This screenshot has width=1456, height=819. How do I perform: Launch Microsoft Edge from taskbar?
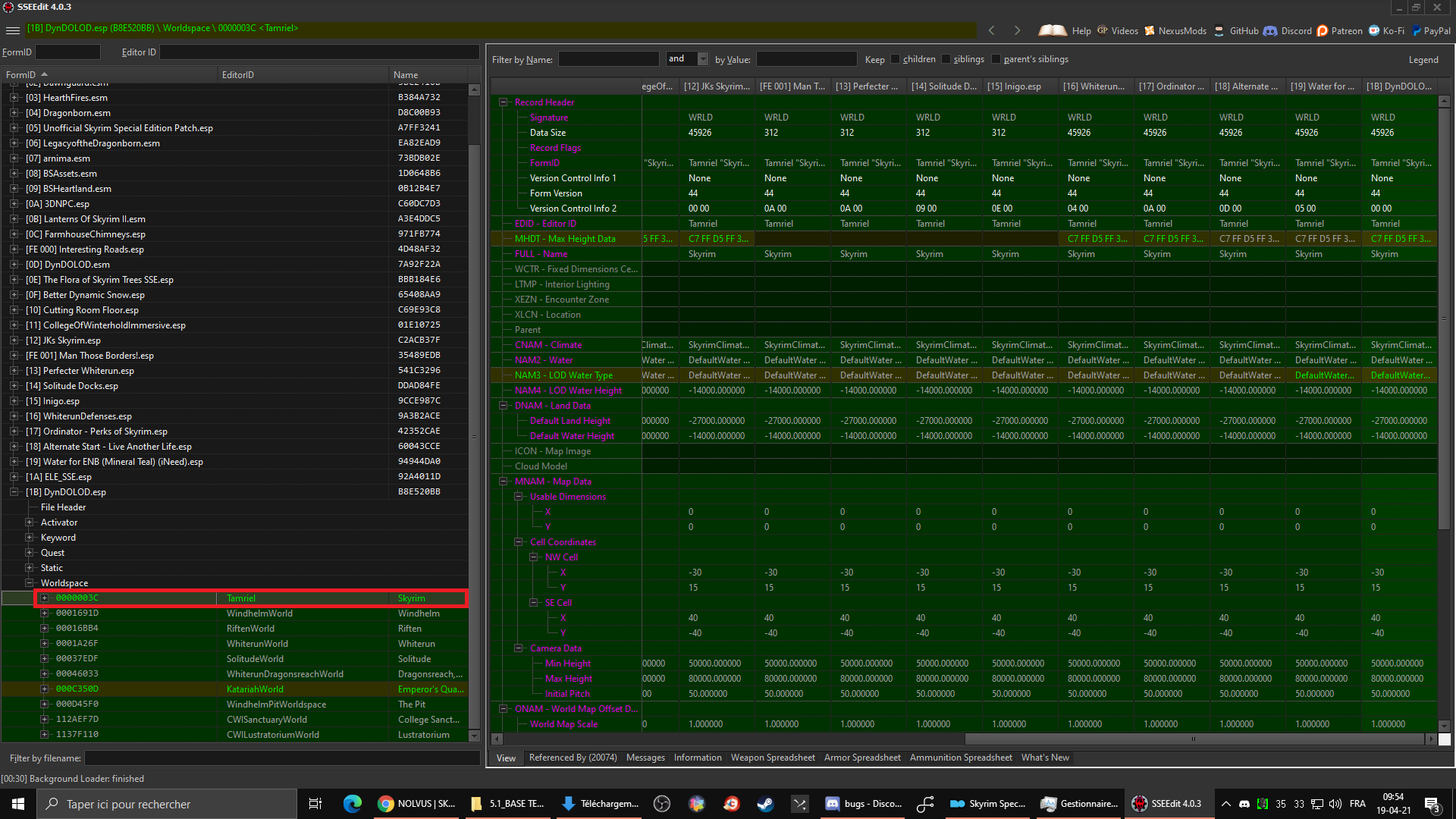click(x=352, y=804)
